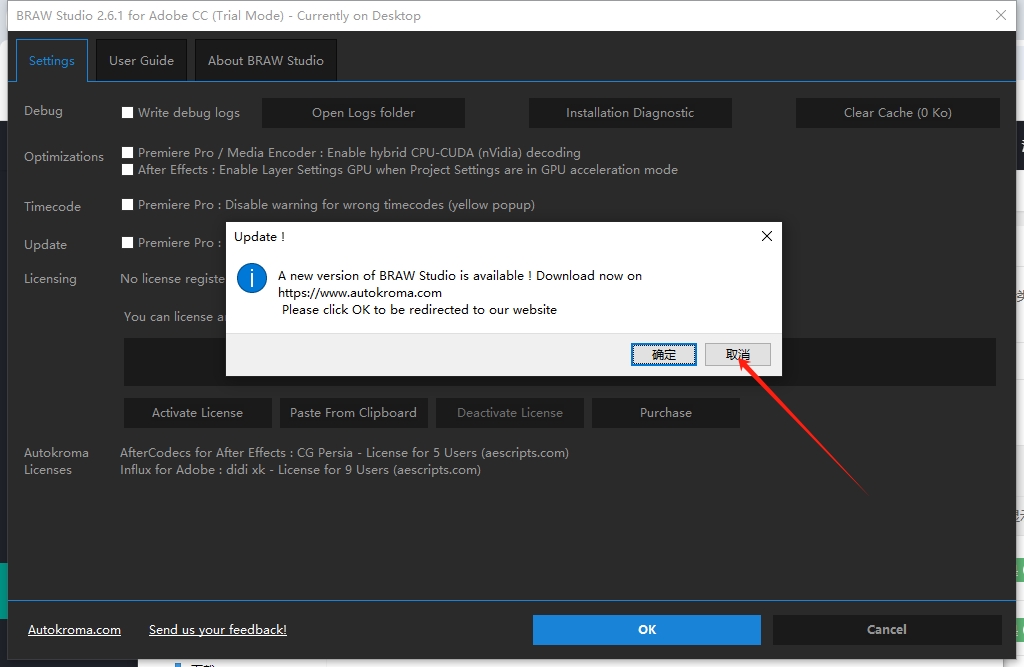Run the Installation Diagnostic
The width and height of the screenshot is (1024, 667).
(630, 113)
